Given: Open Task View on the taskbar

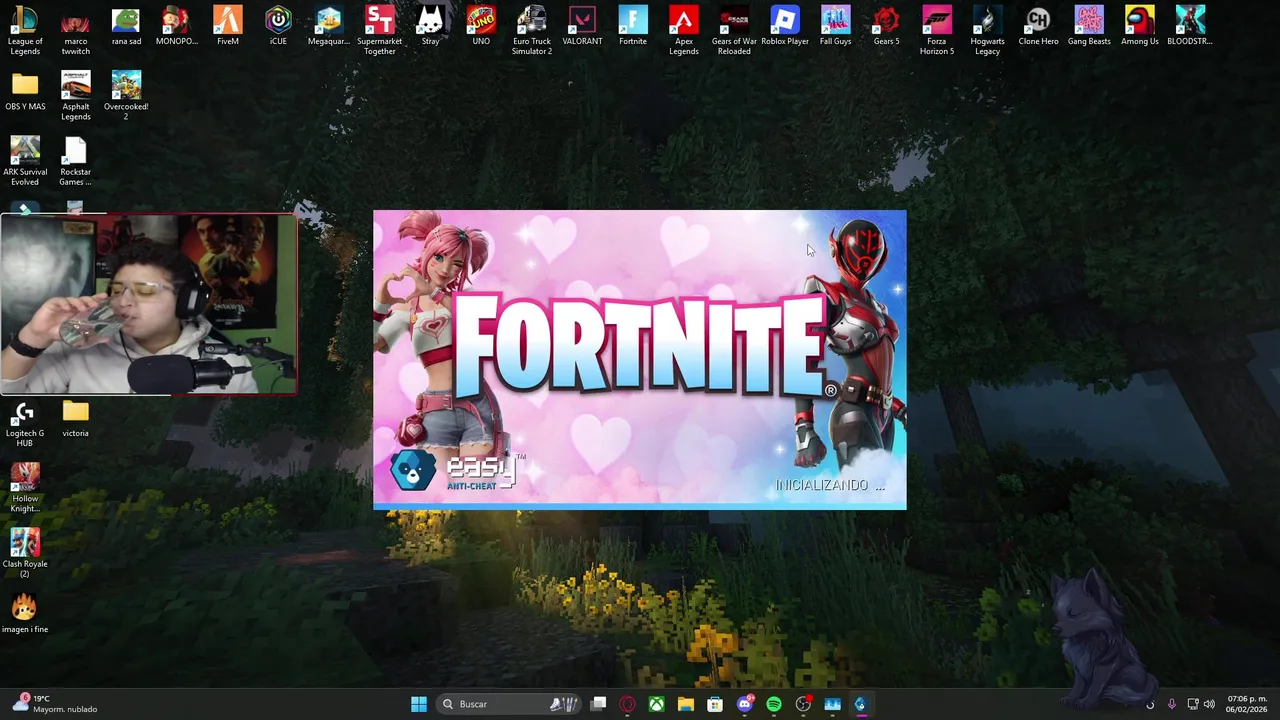Looking at the screenshot, I should click(598, 704).
